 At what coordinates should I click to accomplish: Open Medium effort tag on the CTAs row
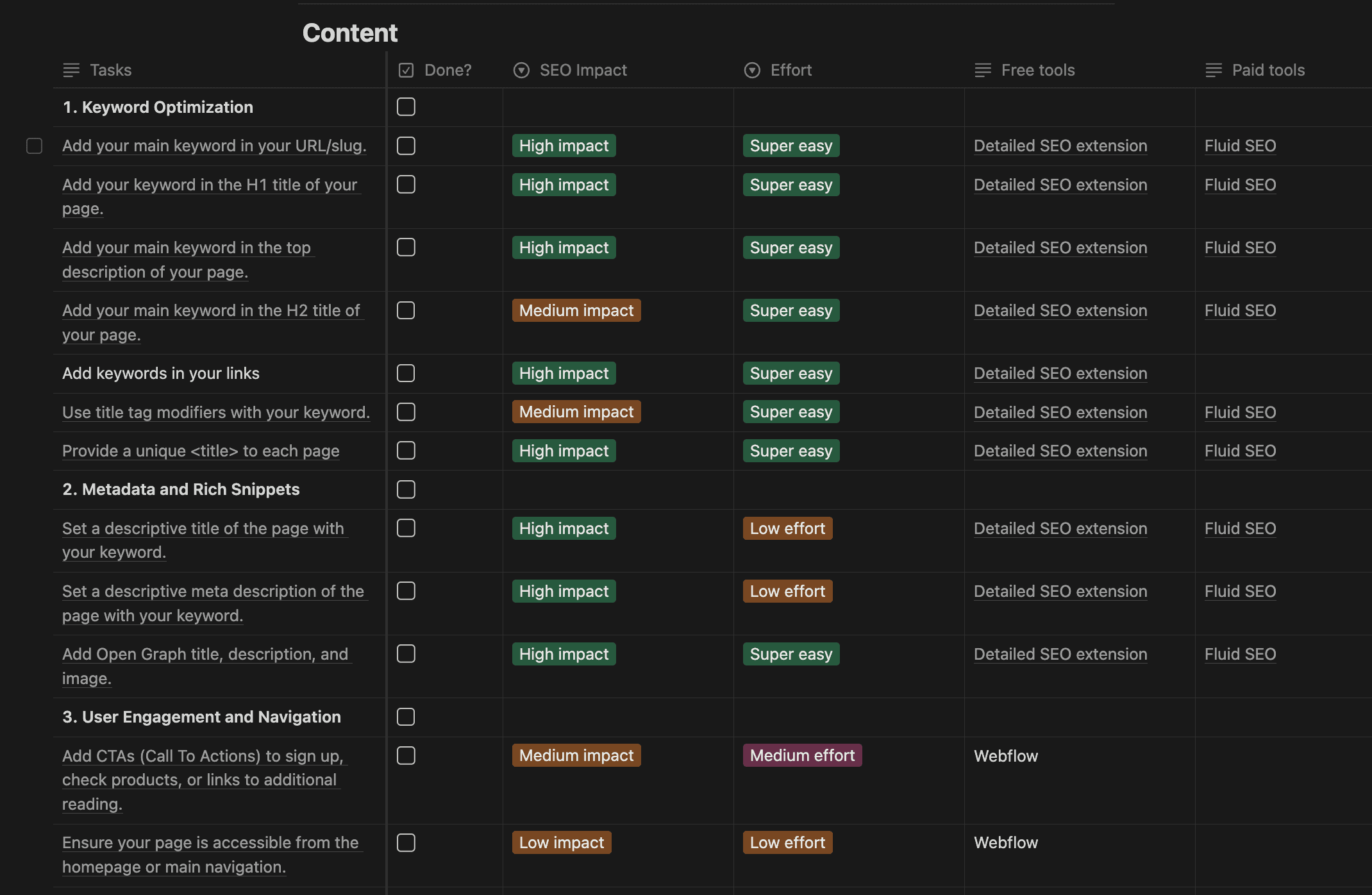click(x=802, y=755)
